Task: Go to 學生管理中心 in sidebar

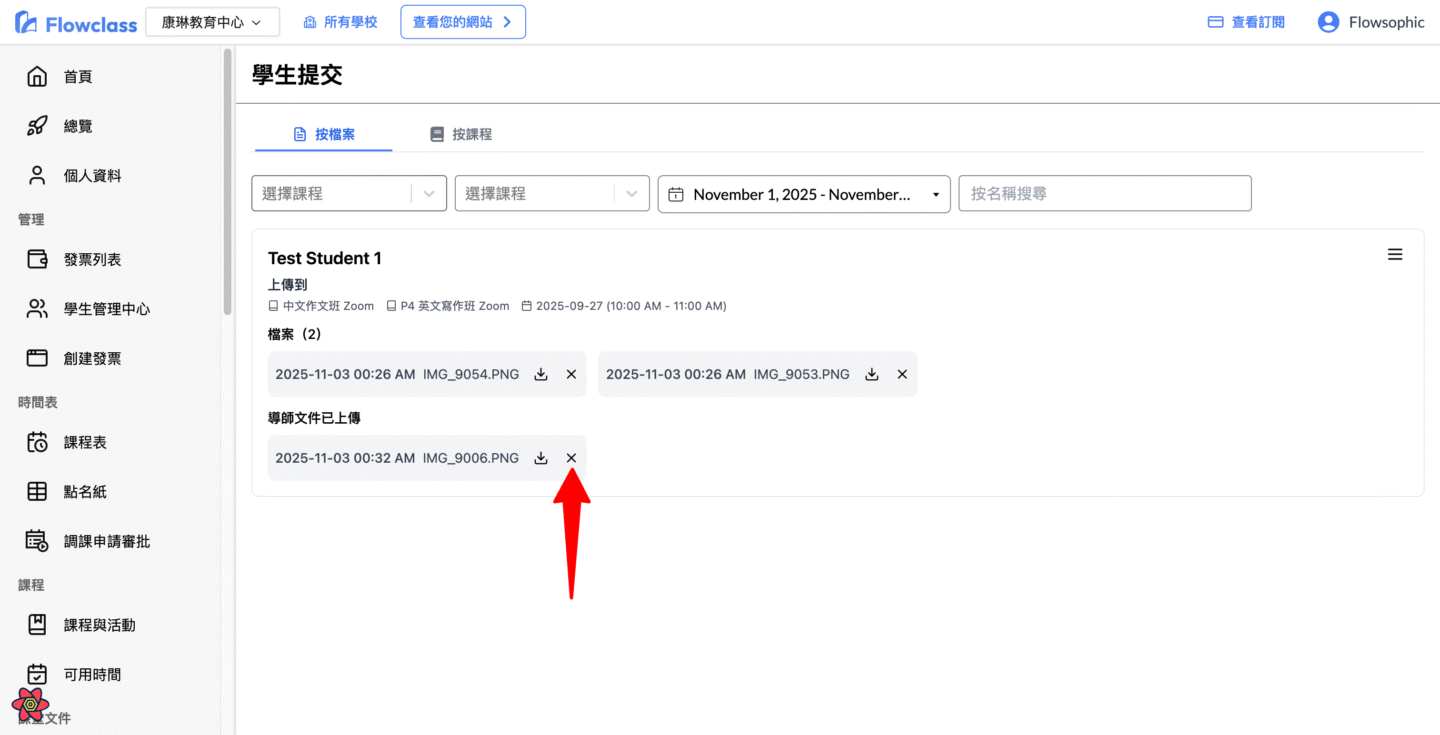Action: click(x=106, y=309)
